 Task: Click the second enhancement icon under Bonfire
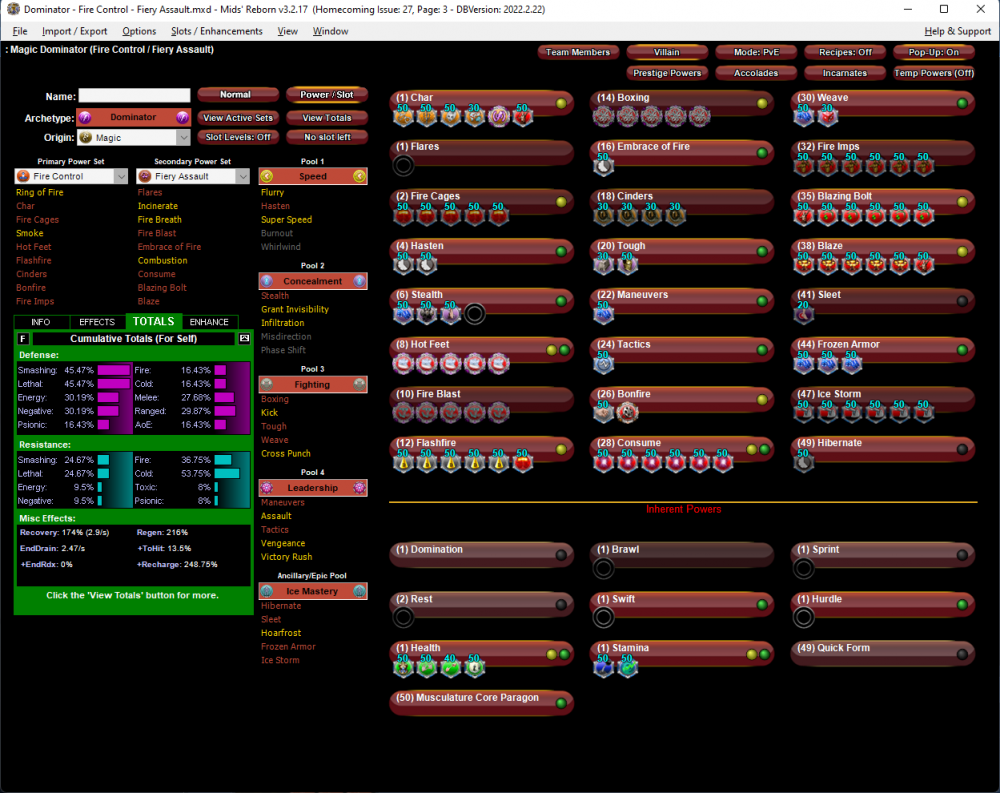(628, 414)
